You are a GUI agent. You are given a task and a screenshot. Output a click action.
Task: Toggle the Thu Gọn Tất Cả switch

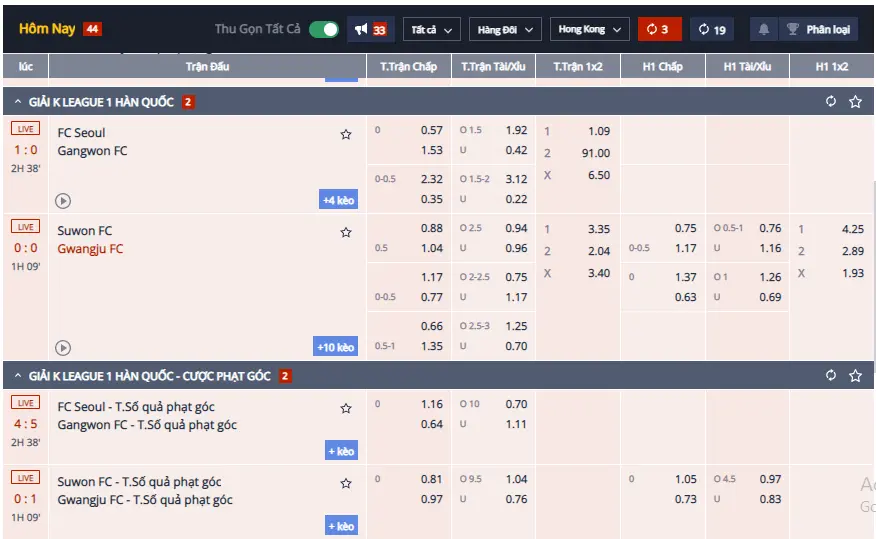click(323, 29)
